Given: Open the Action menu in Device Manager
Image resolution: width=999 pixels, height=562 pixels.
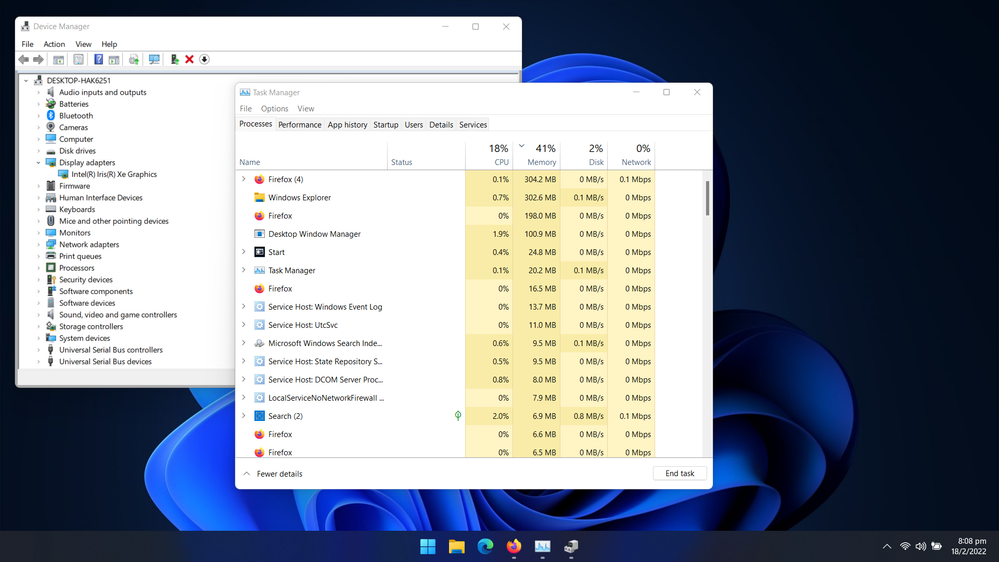Looking at the screenshot, I should (54, 44).
